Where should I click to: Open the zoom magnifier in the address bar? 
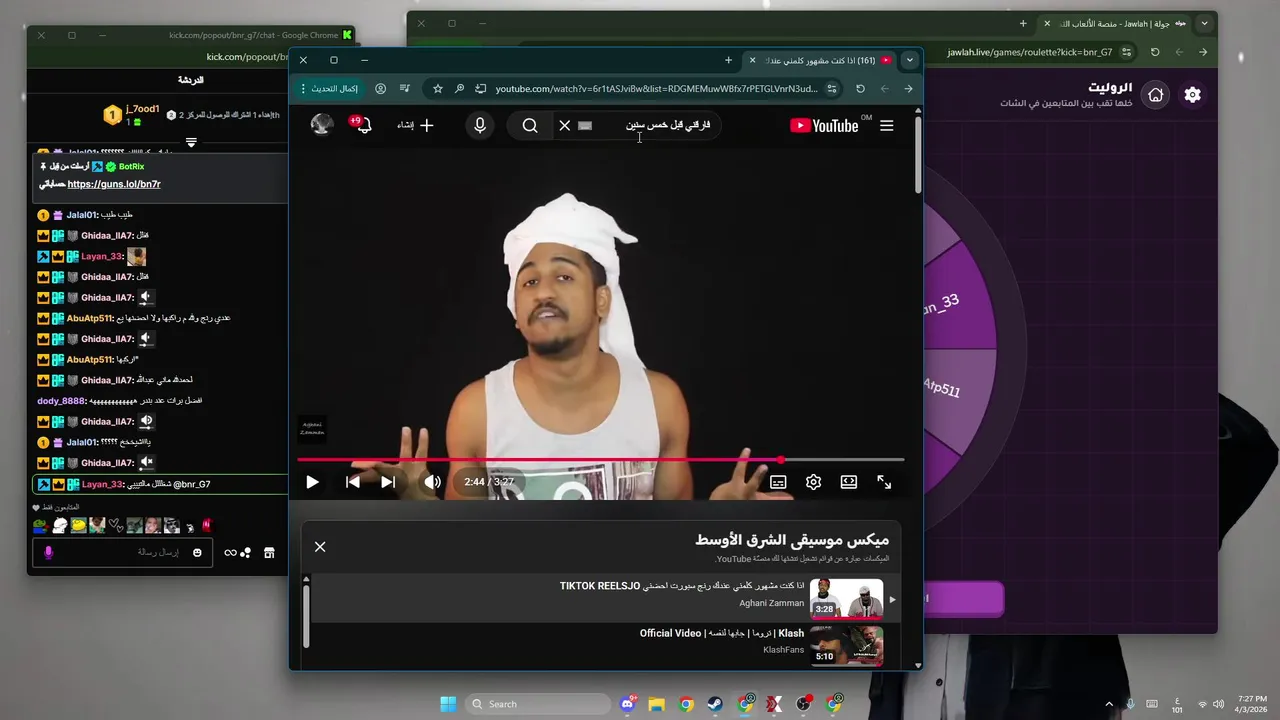coord(459,89)
